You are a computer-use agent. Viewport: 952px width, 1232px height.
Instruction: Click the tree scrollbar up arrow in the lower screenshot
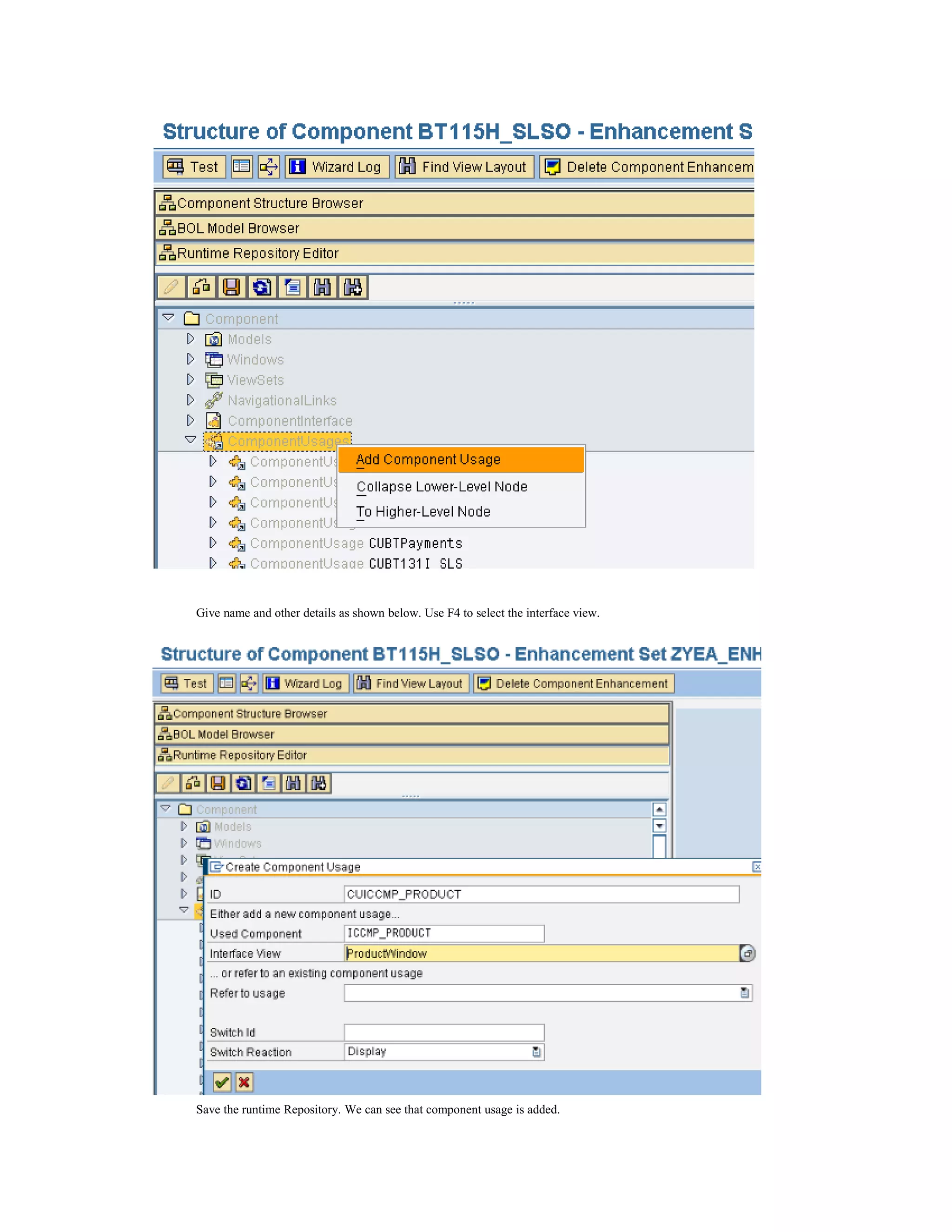[x=659, y=809]
